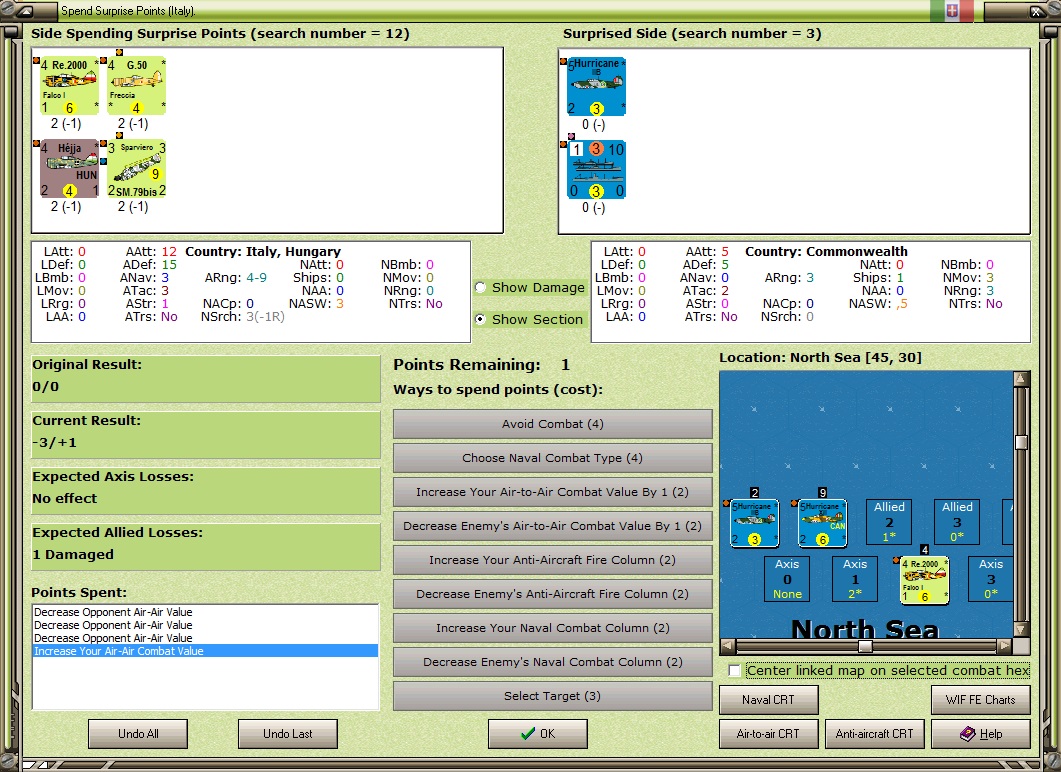Enable the Show Damage radio option
The width and height of the screenshot is (1061, 772).
click(480, 288)
